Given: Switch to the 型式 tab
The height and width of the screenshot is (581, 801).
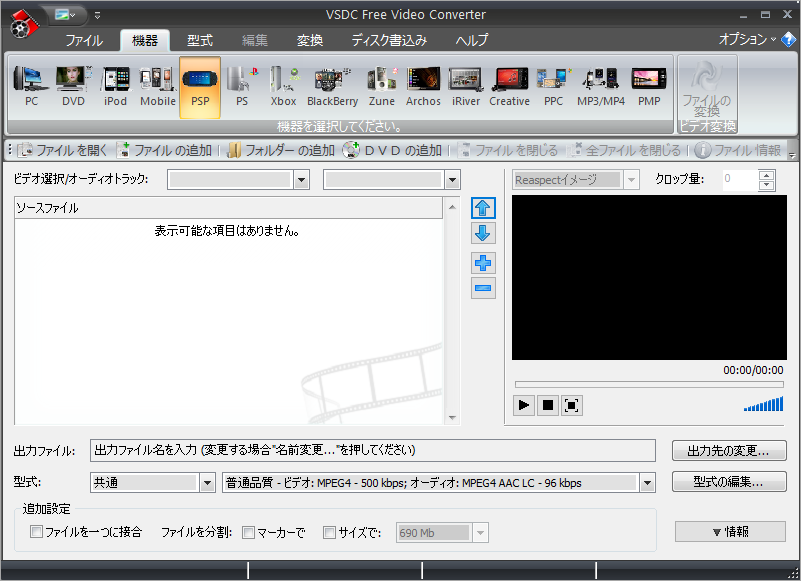Looking at the screenshot, I should (x=200, y=40).
